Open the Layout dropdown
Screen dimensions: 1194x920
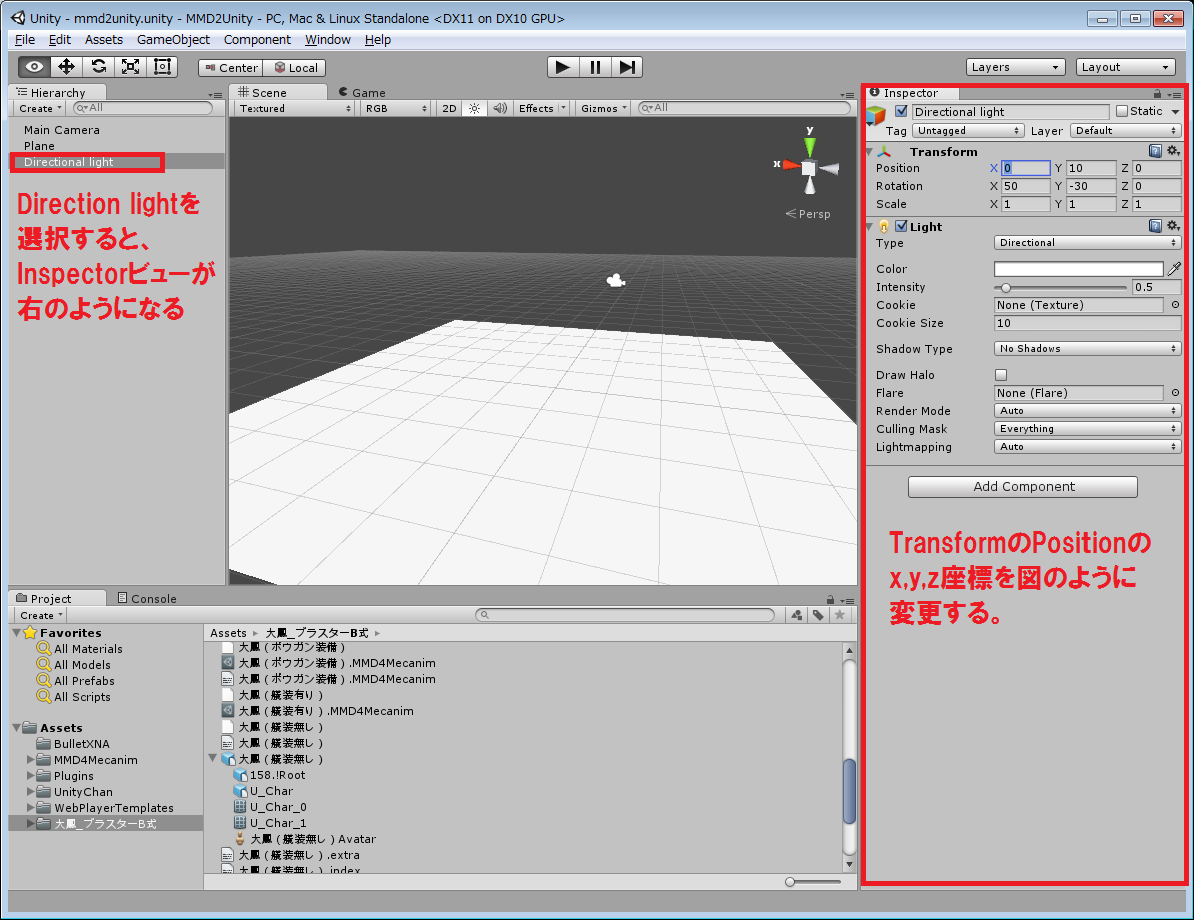(x=1125, y=67)
